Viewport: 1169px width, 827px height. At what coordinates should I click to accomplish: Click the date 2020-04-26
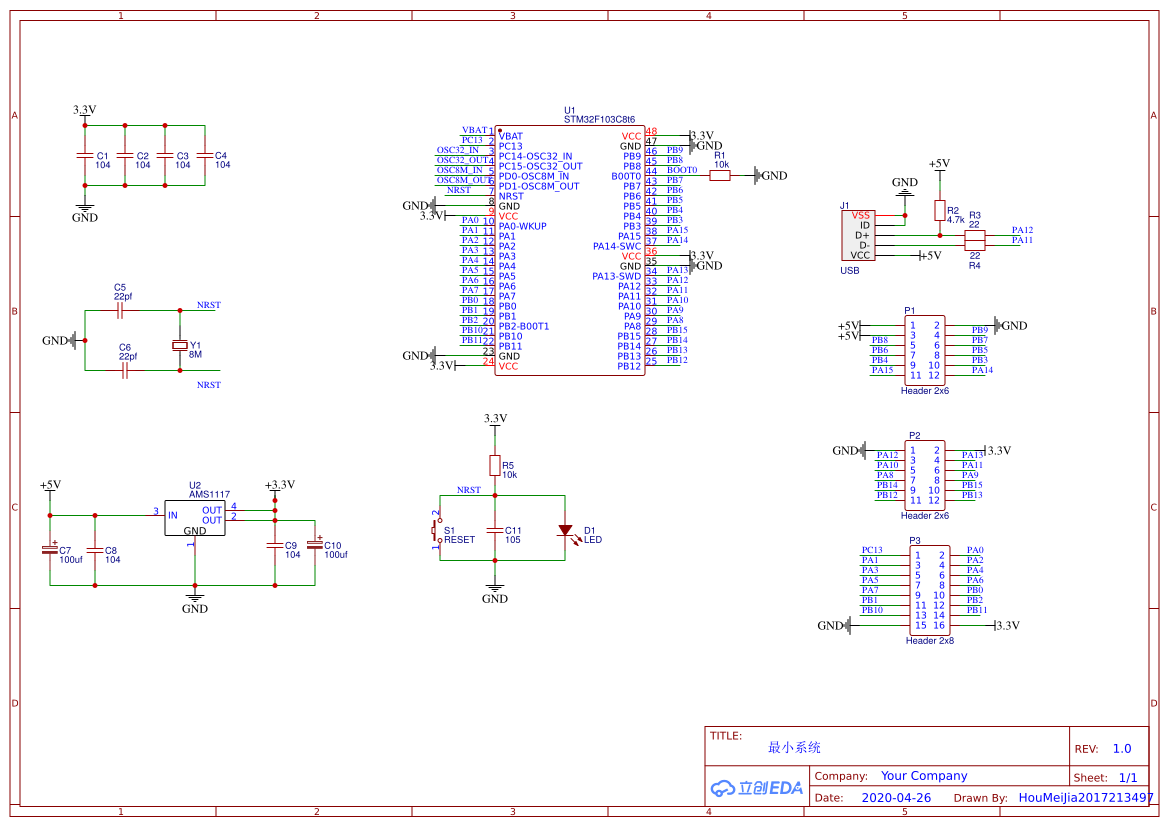pyautogui.click(x=896, y=798)
